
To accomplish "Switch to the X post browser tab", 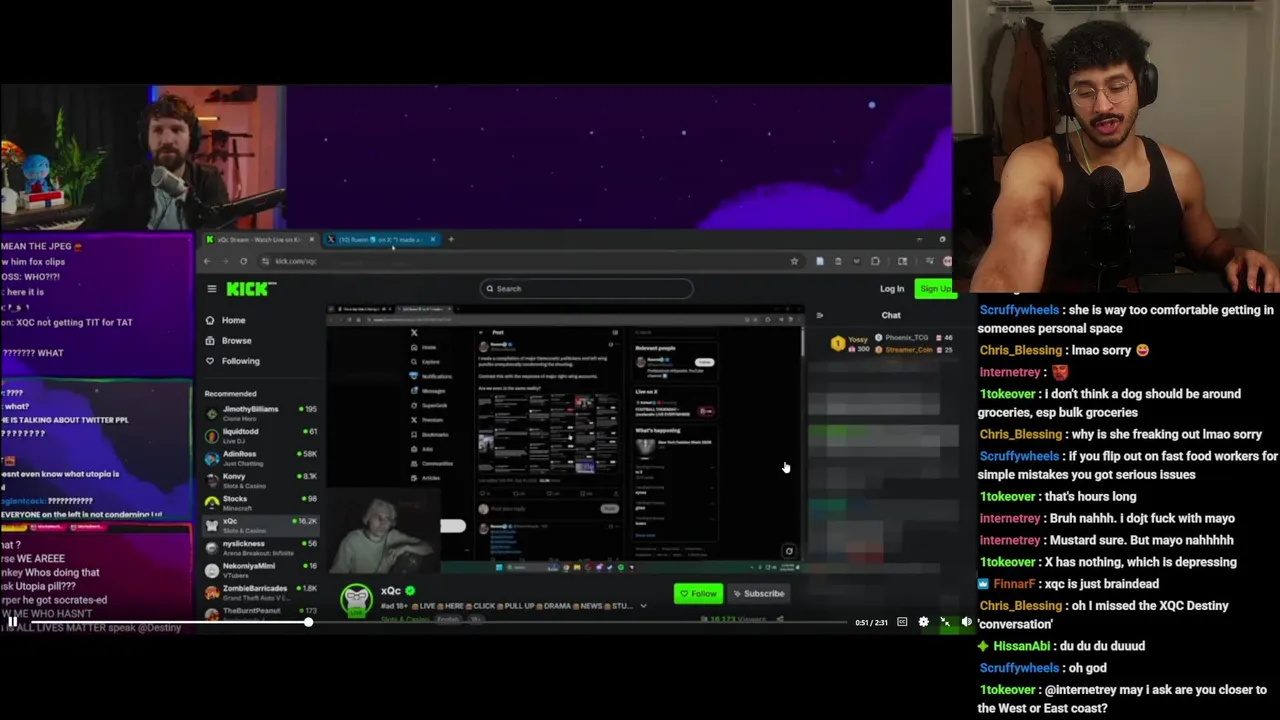I will [x=380, y=240].
